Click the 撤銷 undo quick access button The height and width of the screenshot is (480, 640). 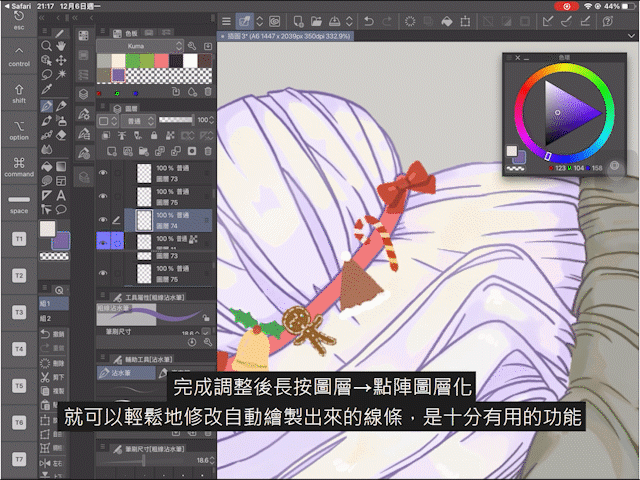coord(53,334)
